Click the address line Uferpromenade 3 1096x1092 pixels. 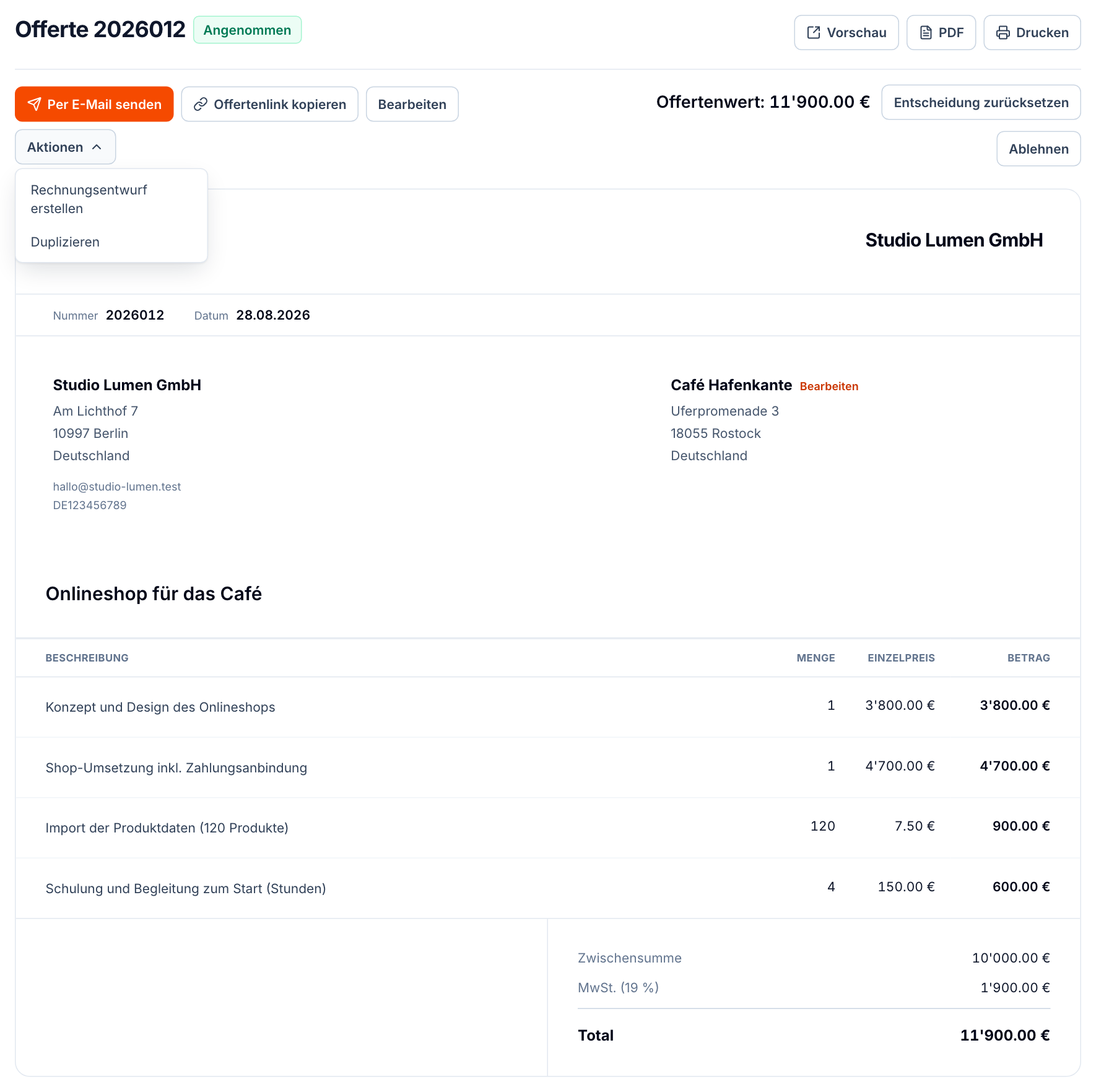pyautogui.click(x=725, y=411)
